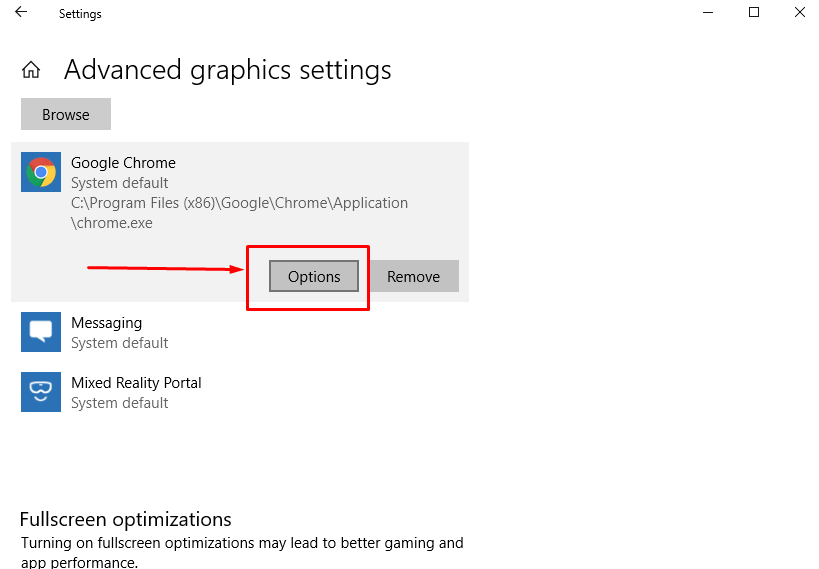Viewport: 819px width, 569px height.
Task: Click System default under Messaging
Action: 120,343
